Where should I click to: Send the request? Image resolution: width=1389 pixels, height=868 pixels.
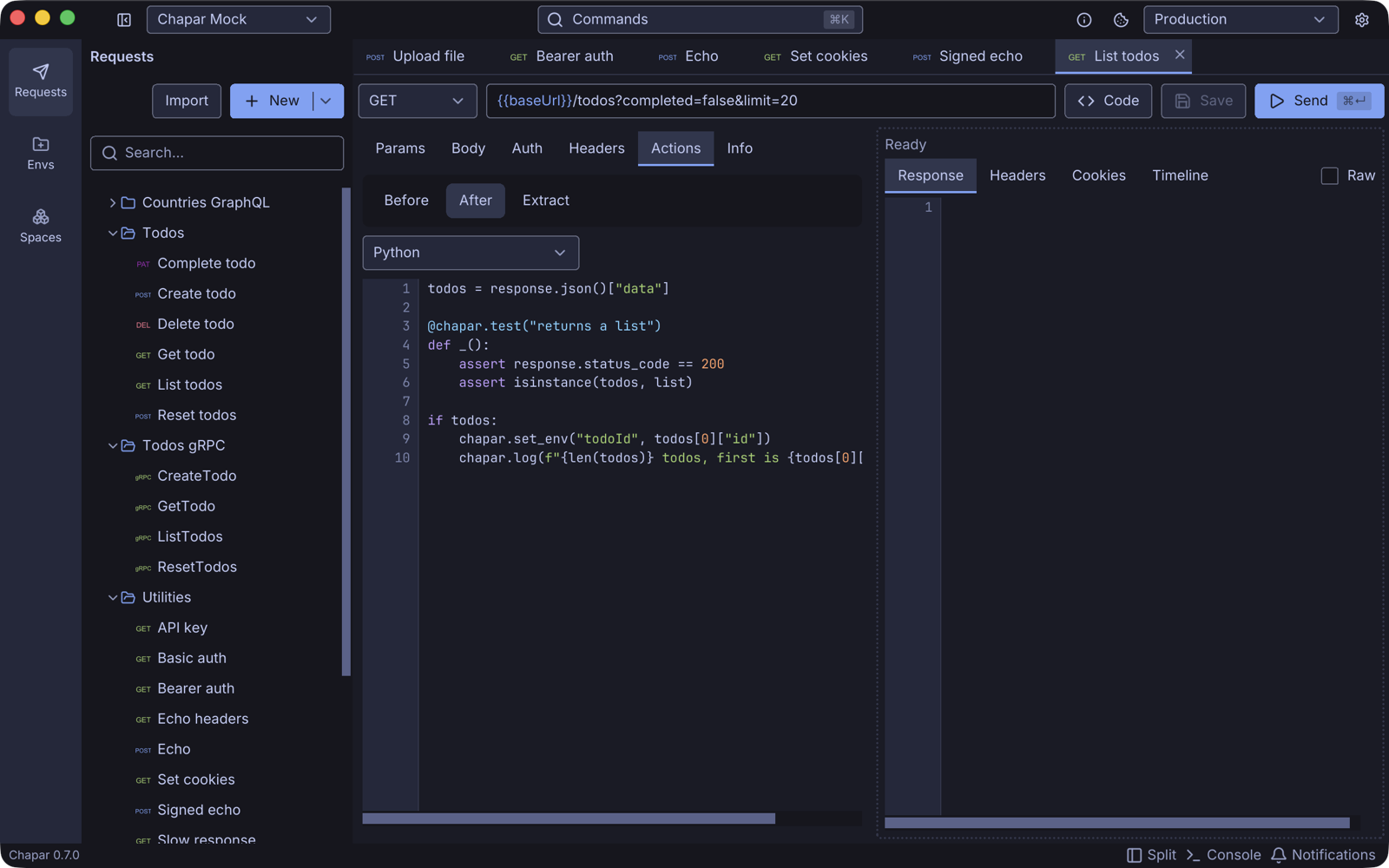(x=1319, y=101)
